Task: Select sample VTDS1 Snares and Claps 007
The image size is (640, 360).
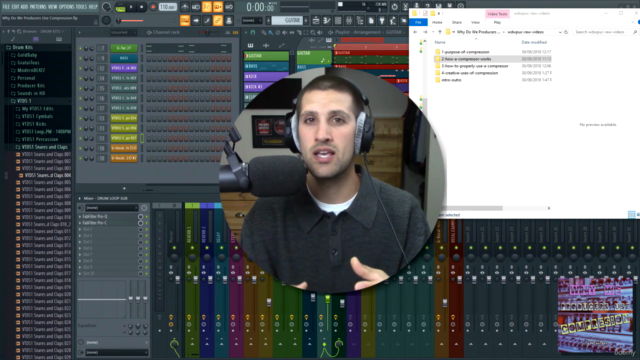Action: coord(46,196)
